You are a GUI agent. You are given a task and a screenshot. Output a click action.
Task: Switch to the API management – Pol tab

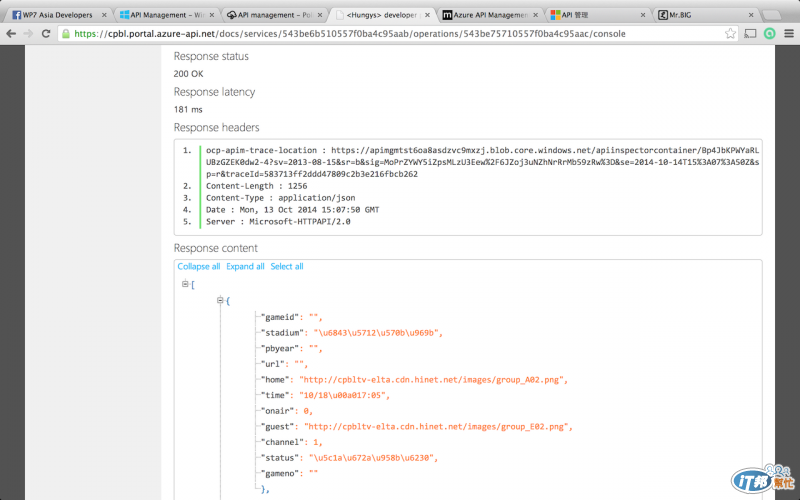274,15
